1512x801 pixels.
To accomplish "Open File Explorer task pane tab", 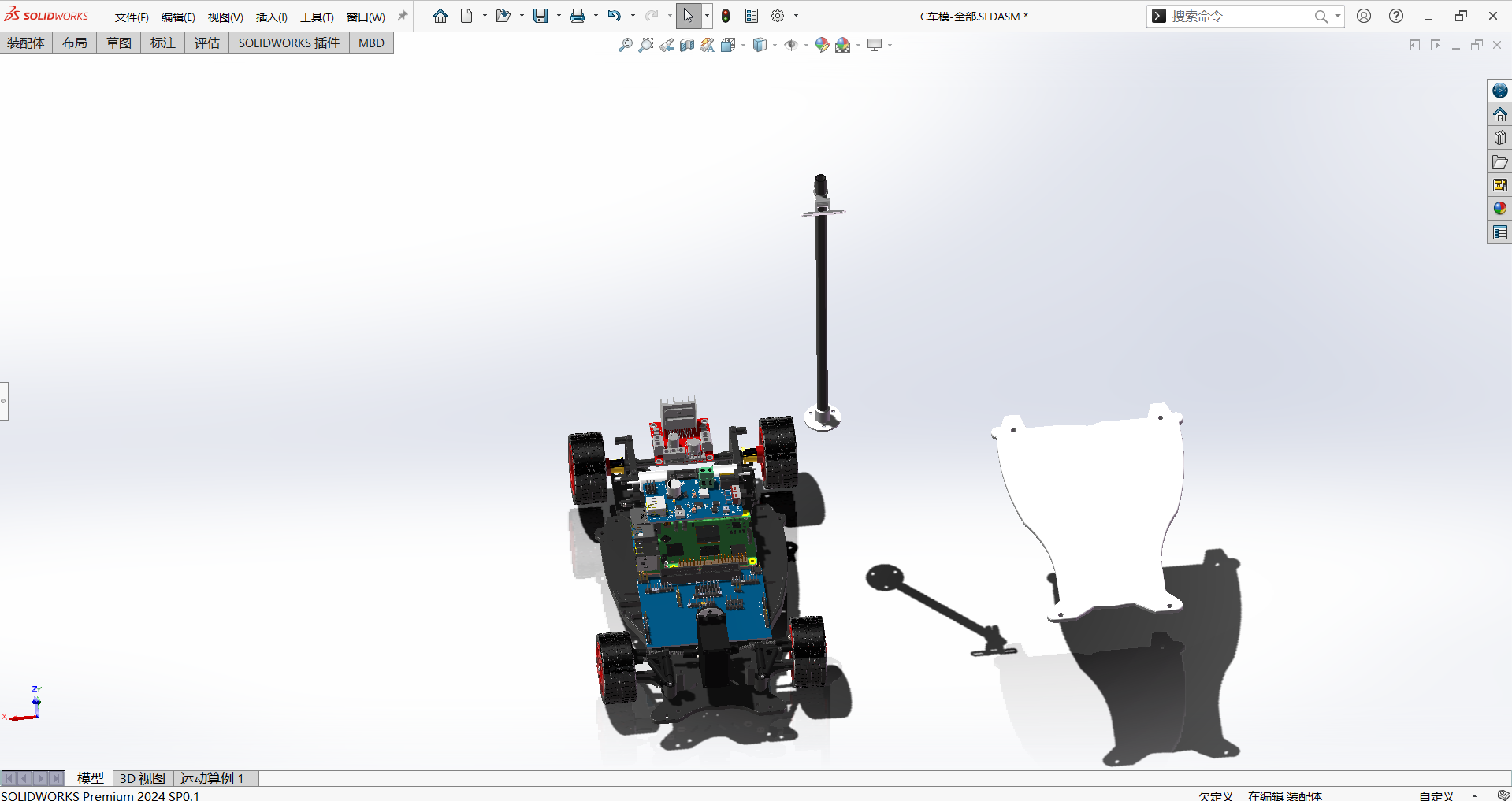I will [x=1499, y=161].
